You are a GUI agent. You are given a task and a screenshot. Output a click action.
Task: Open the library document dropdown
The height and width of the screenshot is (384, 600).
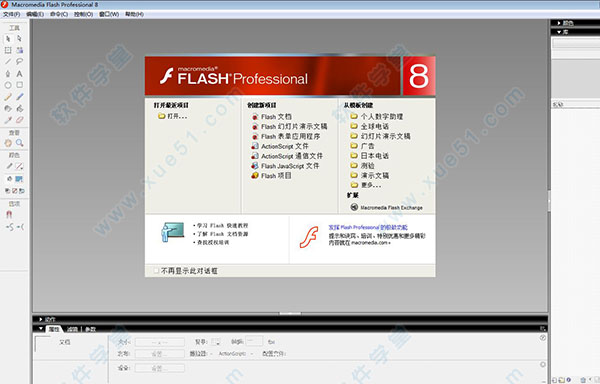[x=576, y=43]
